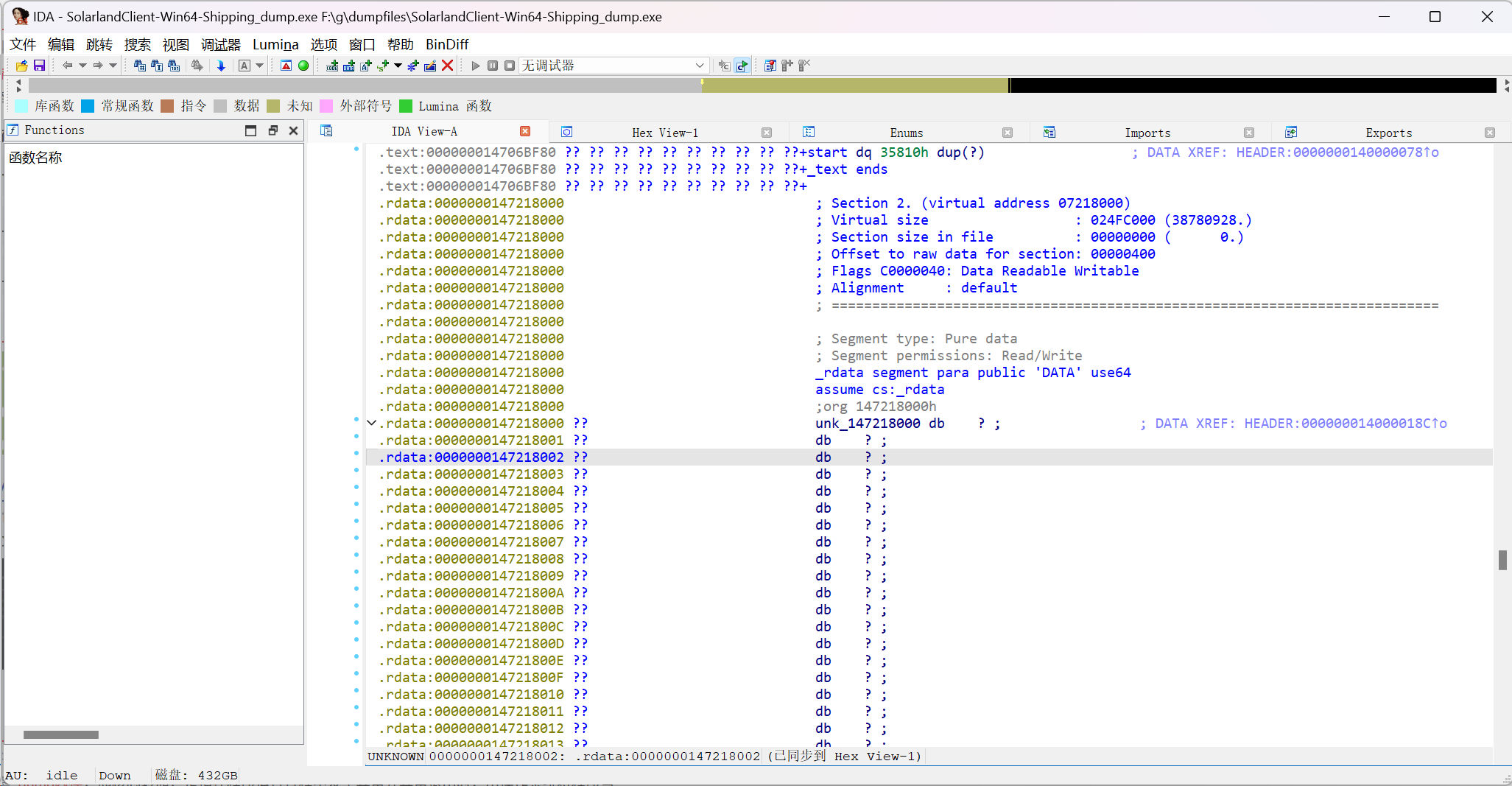Viewport: 1512px width, 786px height.
Task: Click the stop process square icon
Action: pos(510,66)
